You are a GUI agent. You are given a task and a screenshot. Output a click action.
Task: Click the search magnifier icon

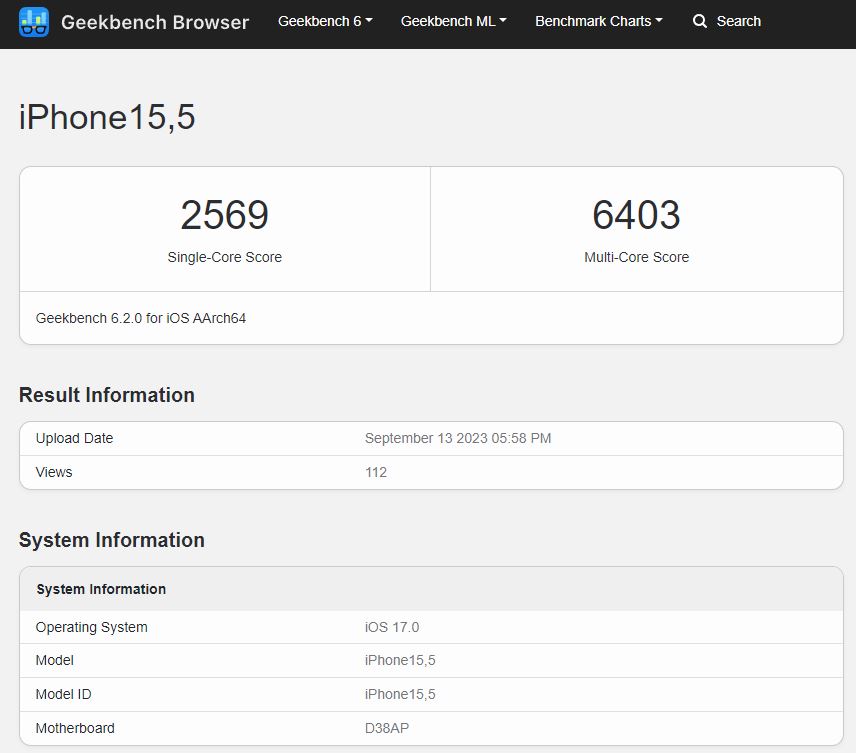[699, 21]
